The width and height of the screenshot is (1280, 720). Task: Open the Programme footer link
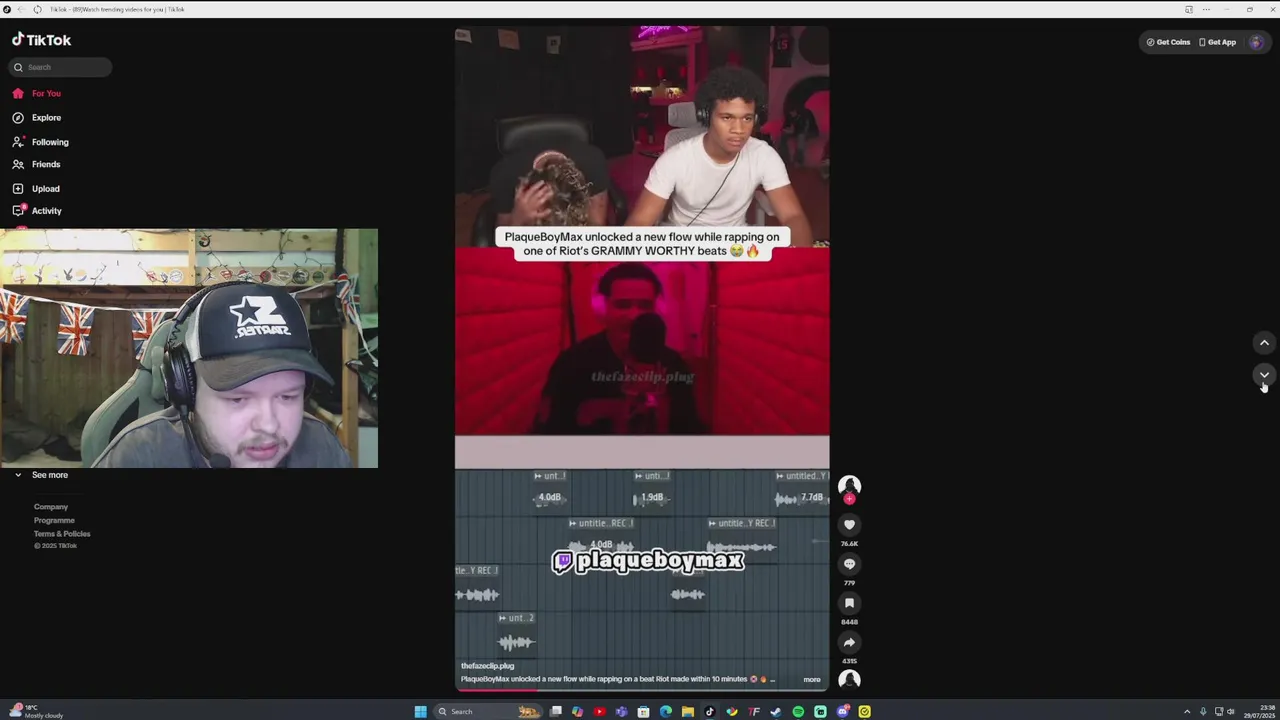[54, 520]
